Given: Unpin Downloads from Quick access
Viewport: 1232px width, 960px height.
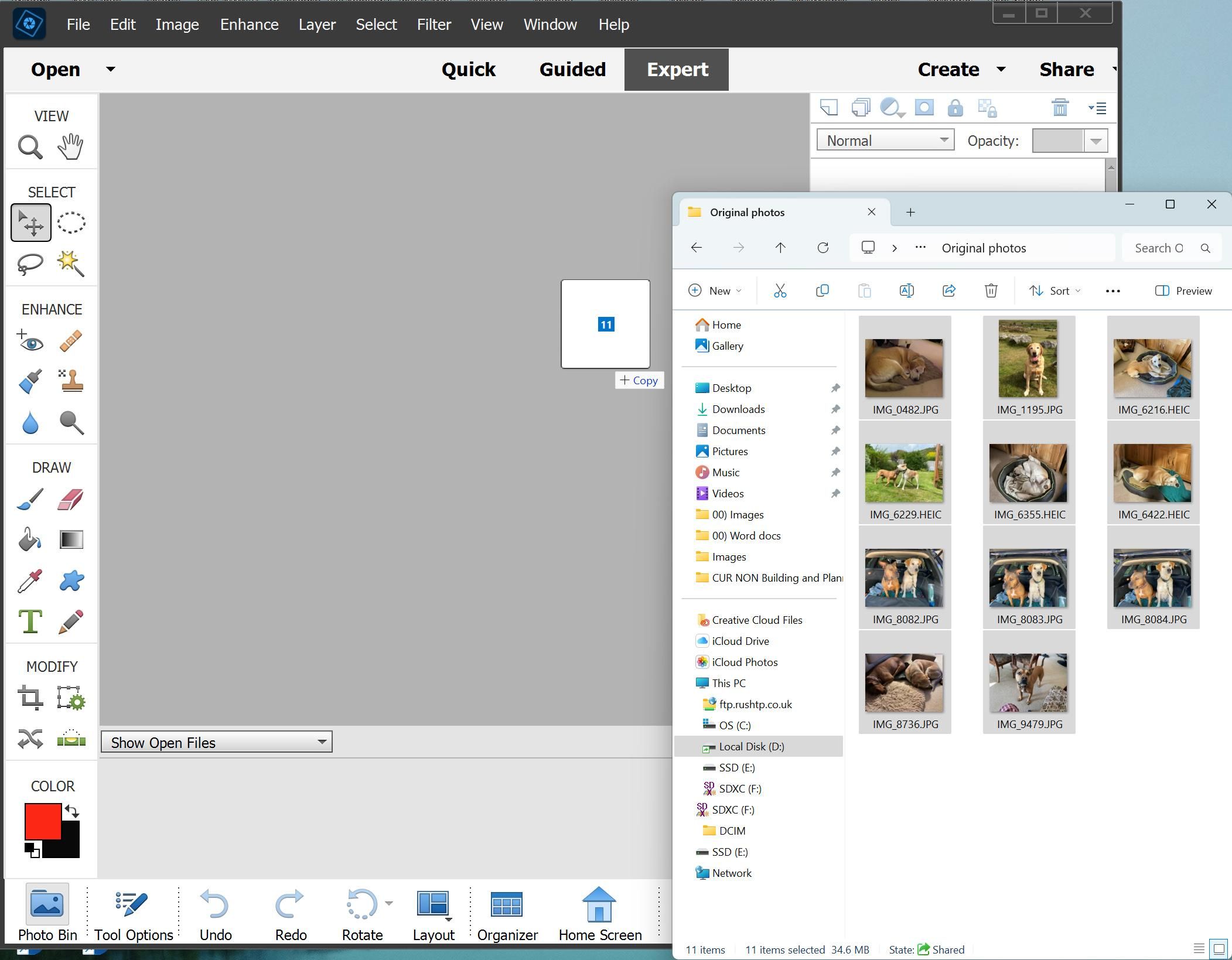Looking at the screenshot, I should [836, 409].
